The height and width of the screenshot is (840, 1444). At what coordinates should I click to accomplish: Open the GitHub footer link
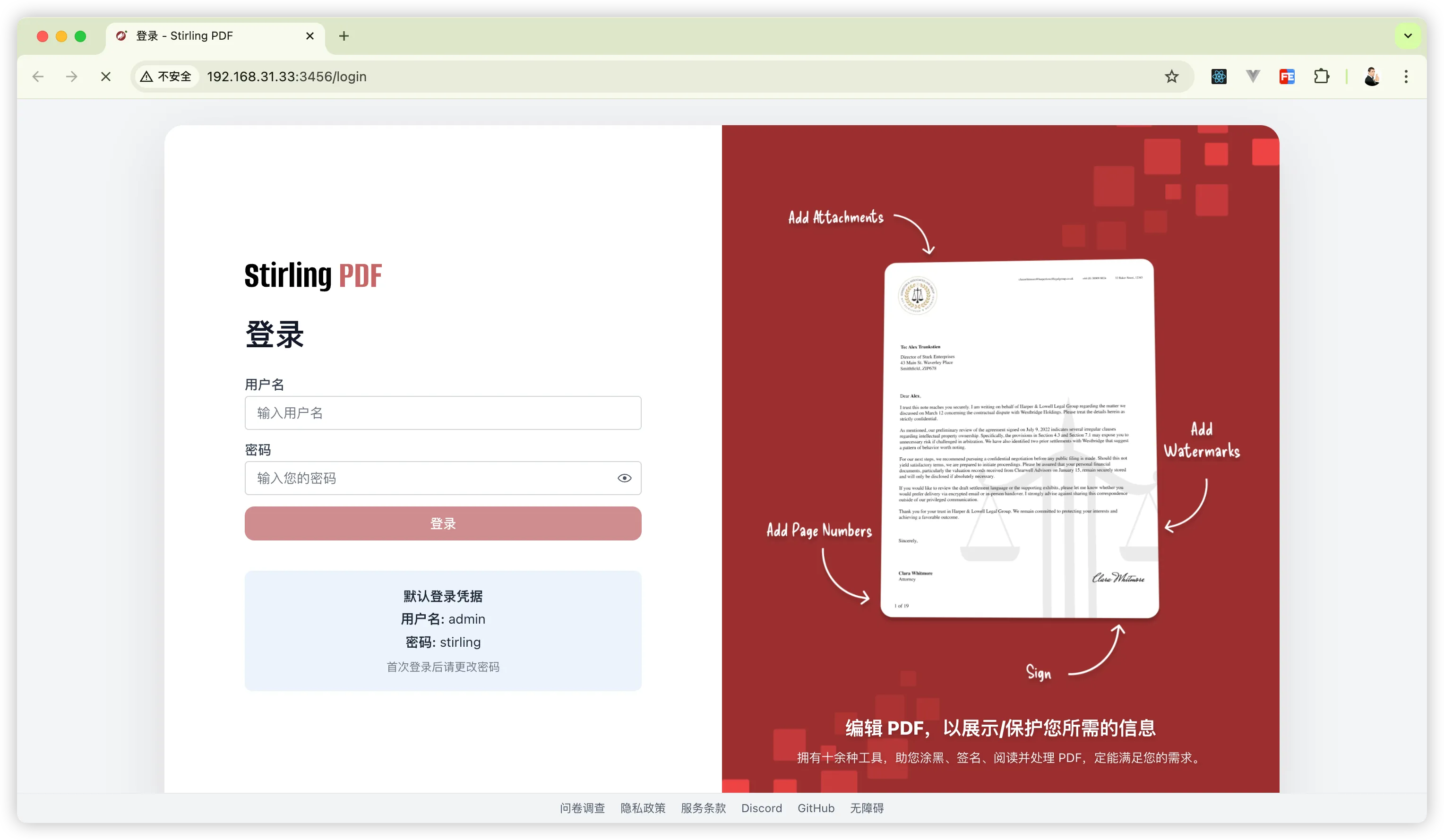[816, 808]
